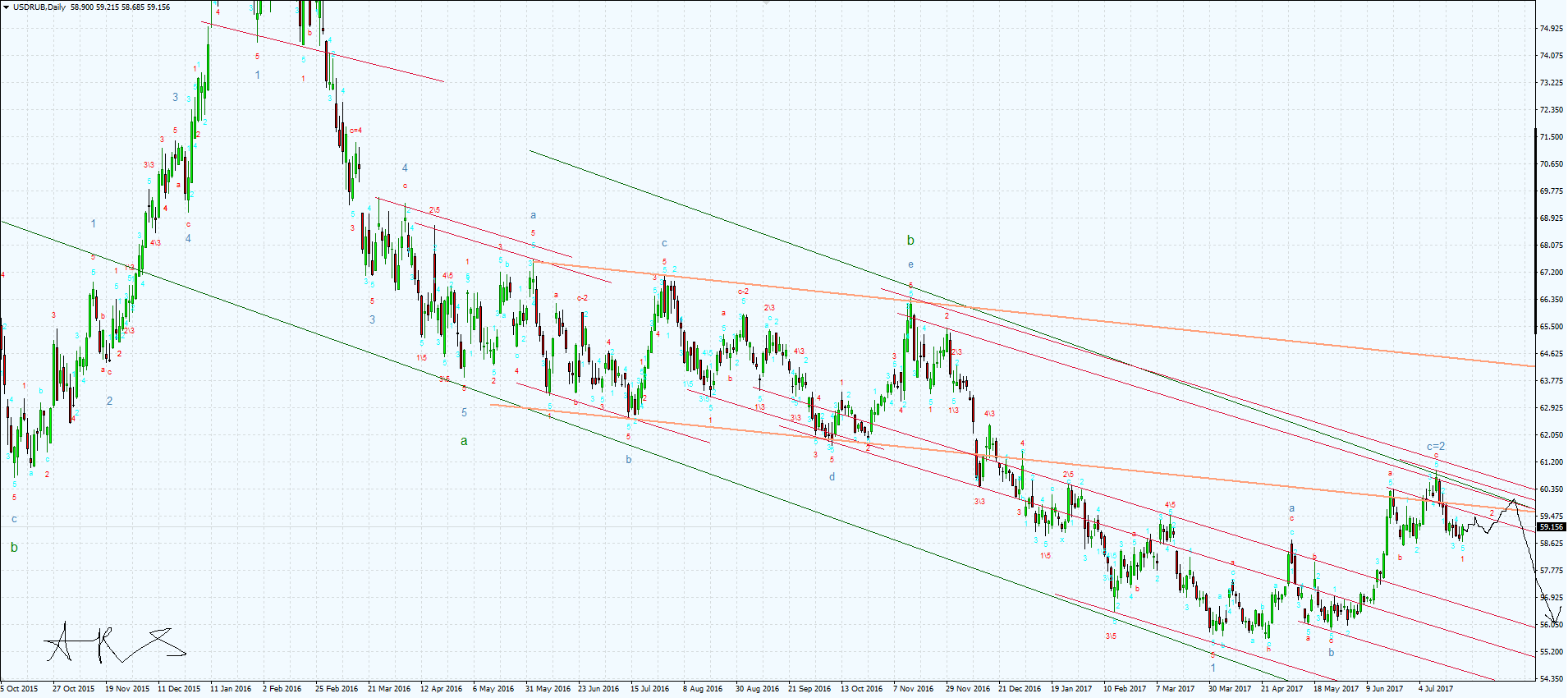Click the 19 Nov 2015 date label
1568x698 pixels.
tap(127, 689)
